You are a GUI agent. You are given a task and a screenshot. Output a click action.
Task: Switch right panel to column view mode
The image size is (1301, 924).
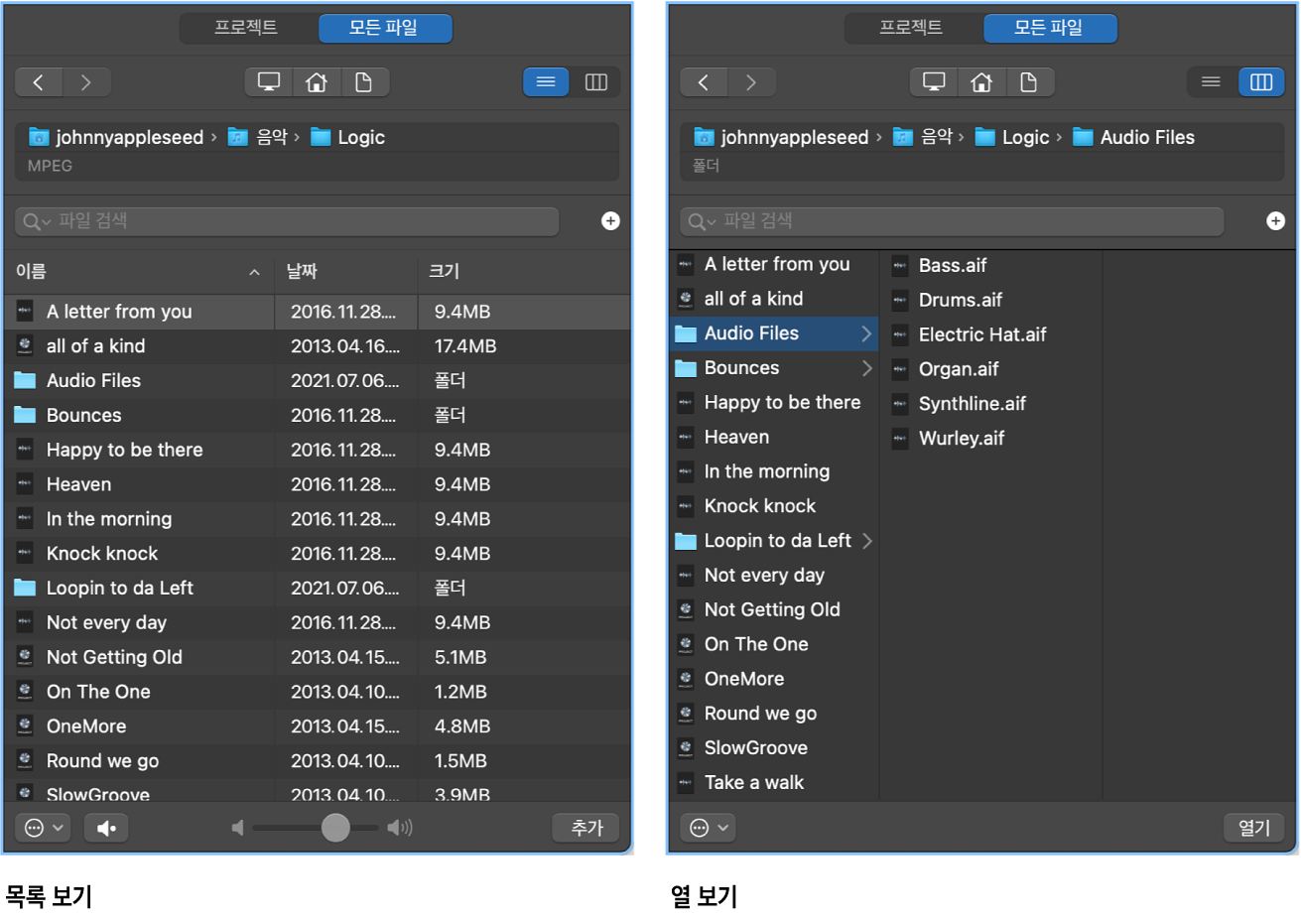click(1261, 82)
